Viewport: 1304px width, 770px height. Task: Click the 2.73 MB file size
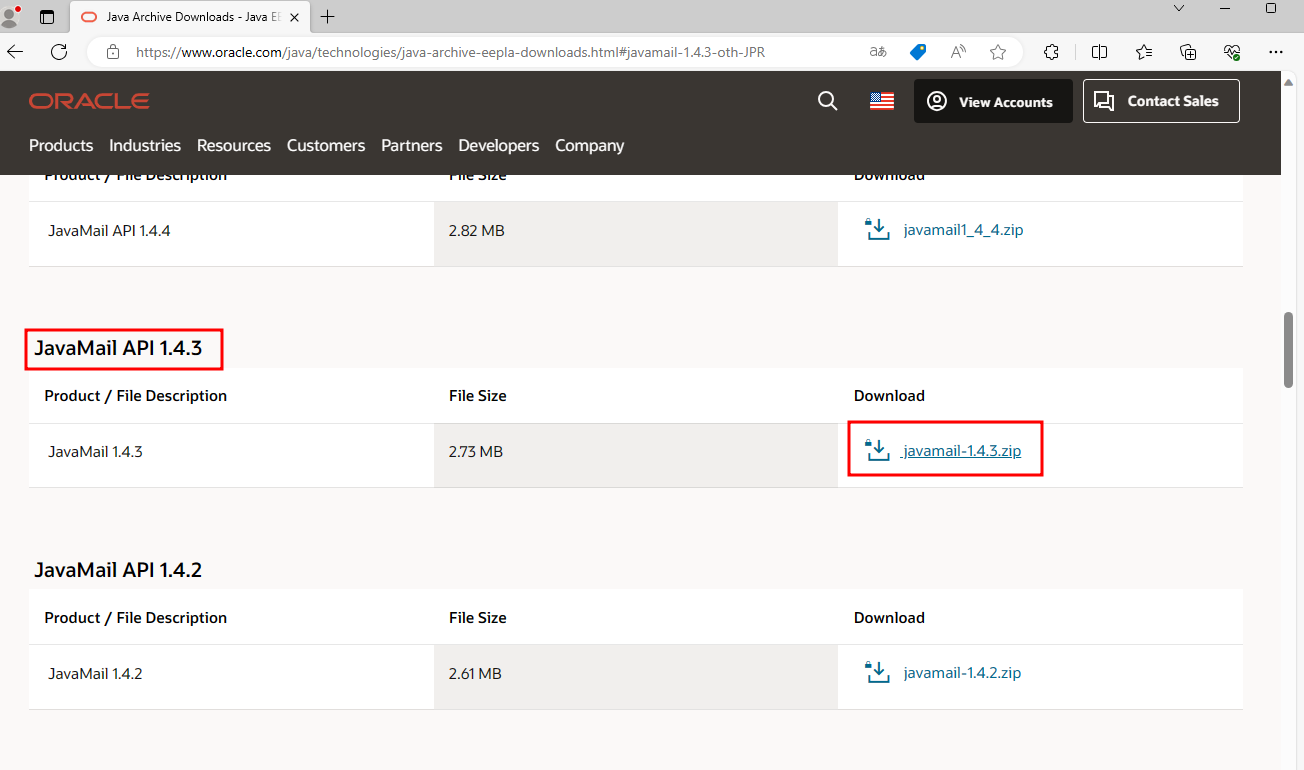pyautogui.click(x=476, y=452)
